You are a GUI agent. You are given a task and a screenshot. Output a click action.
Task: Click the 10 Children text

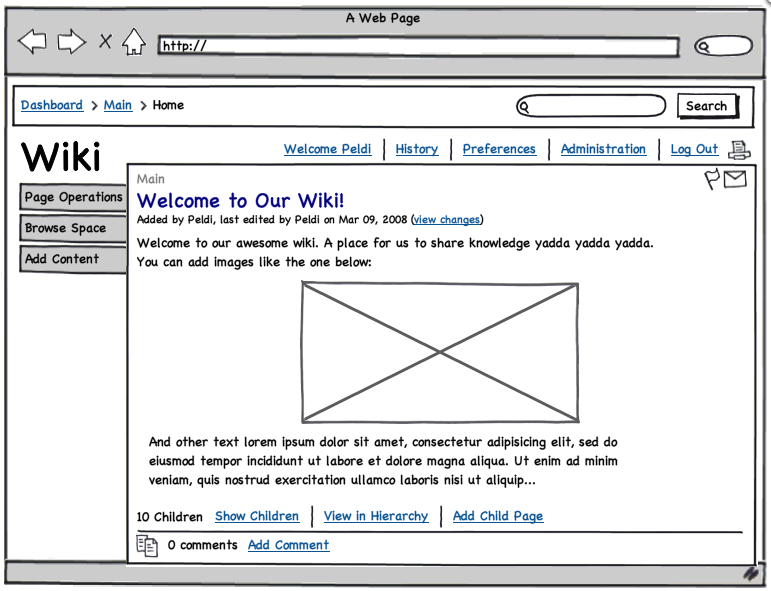click(170, 517)
